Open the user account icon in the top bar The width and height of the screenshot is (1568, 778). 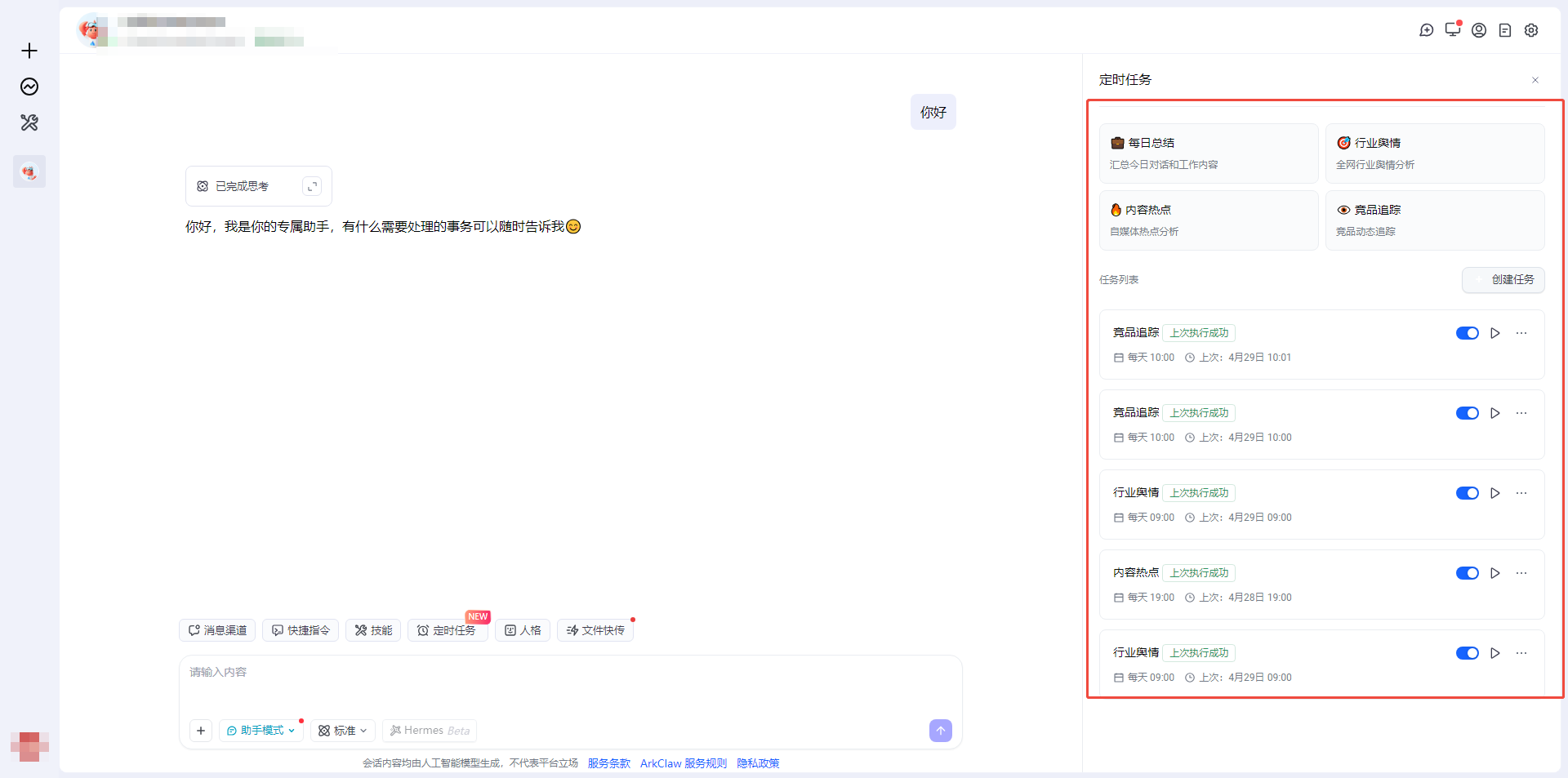click(1479, 30)
